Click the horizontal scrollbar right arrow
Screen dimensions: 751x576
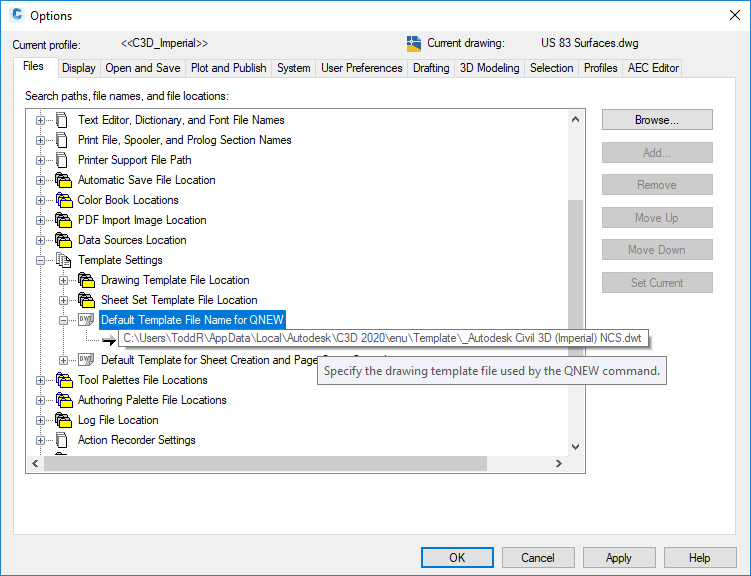558,463
